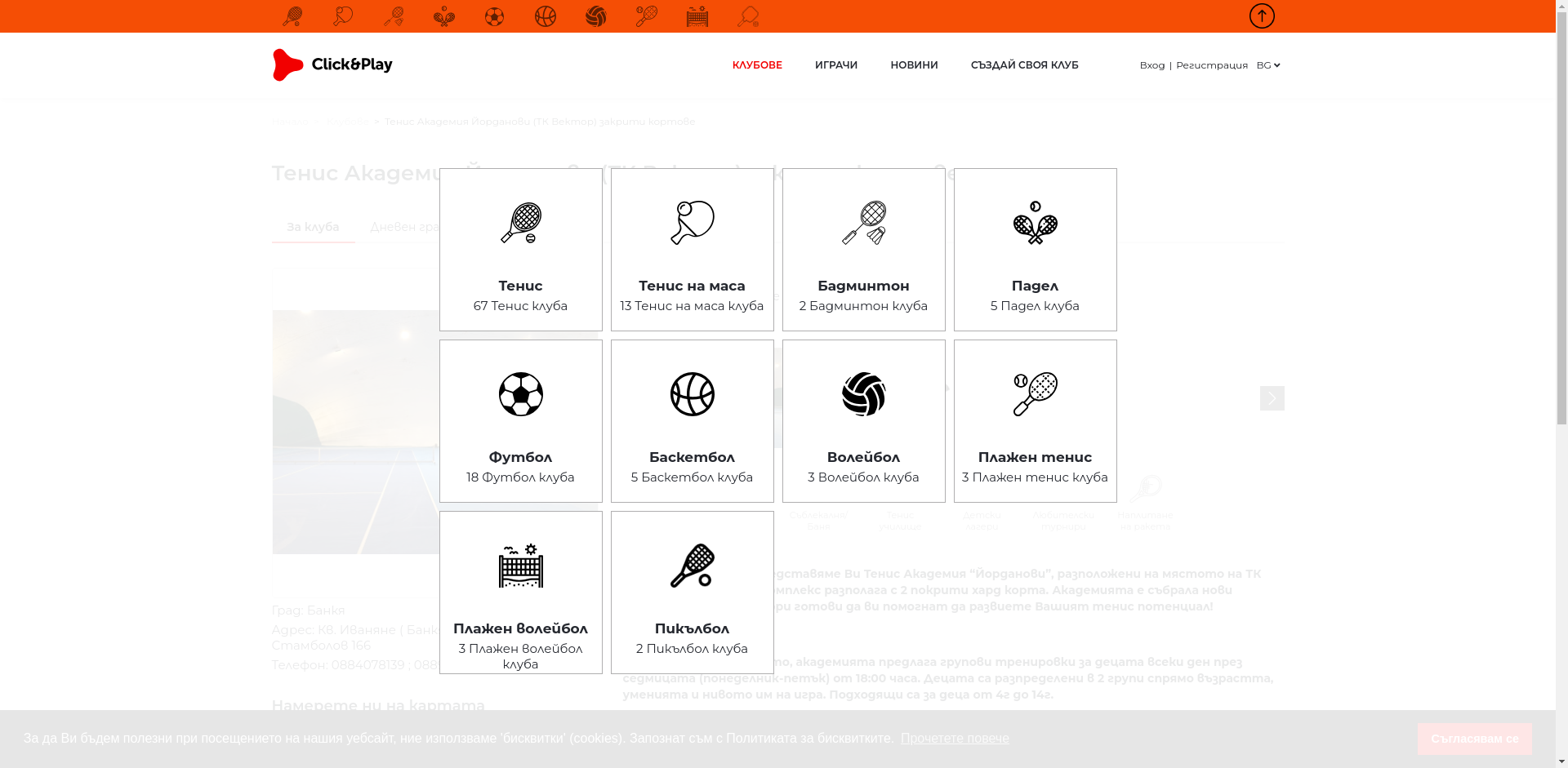
Task: Click the football icon in the orange top bar
Action: pos(494,16)
